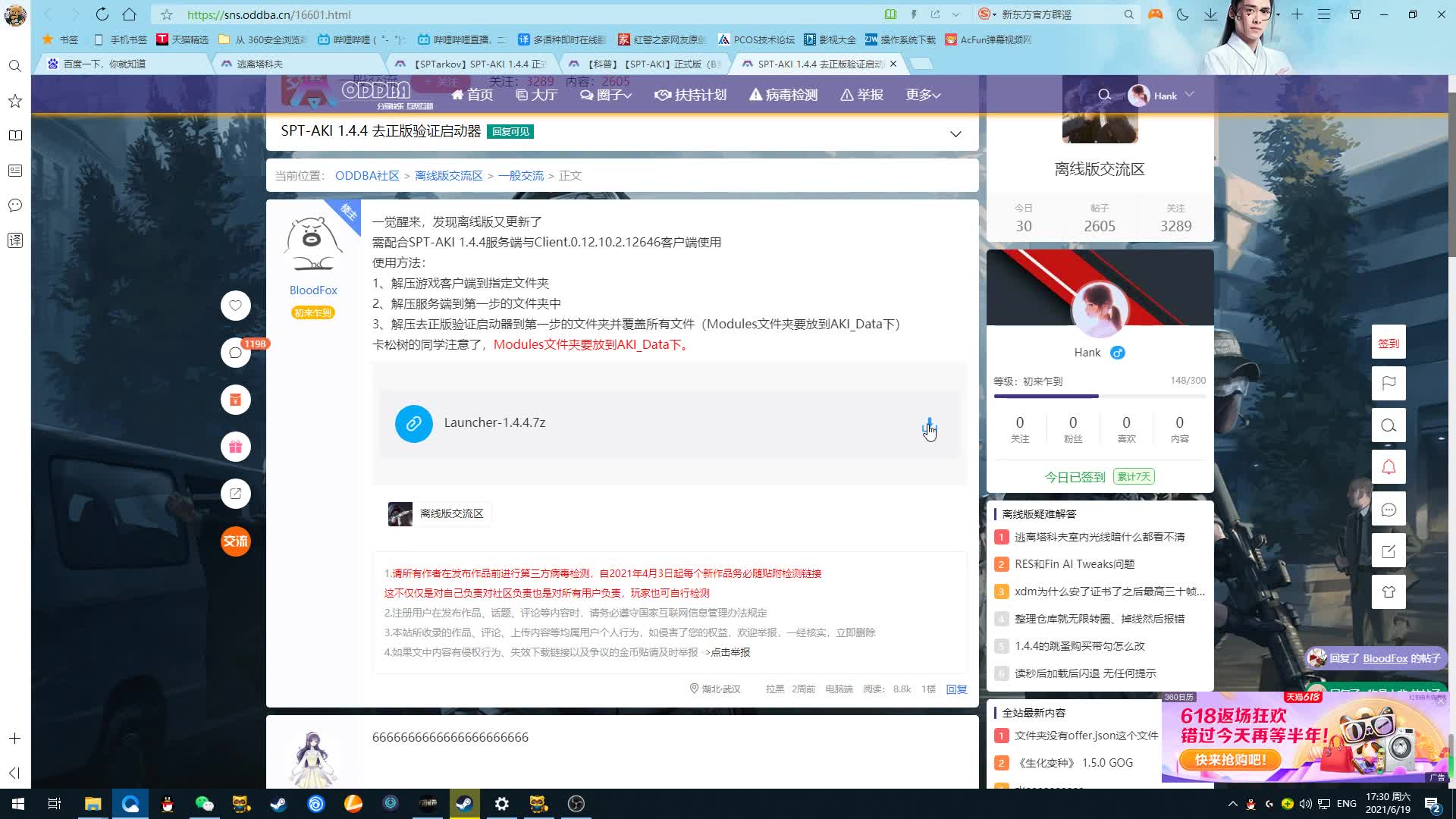Expand the Hank user dropdown
This screenshot has height=819, width=1456.
click(1189, 95)
